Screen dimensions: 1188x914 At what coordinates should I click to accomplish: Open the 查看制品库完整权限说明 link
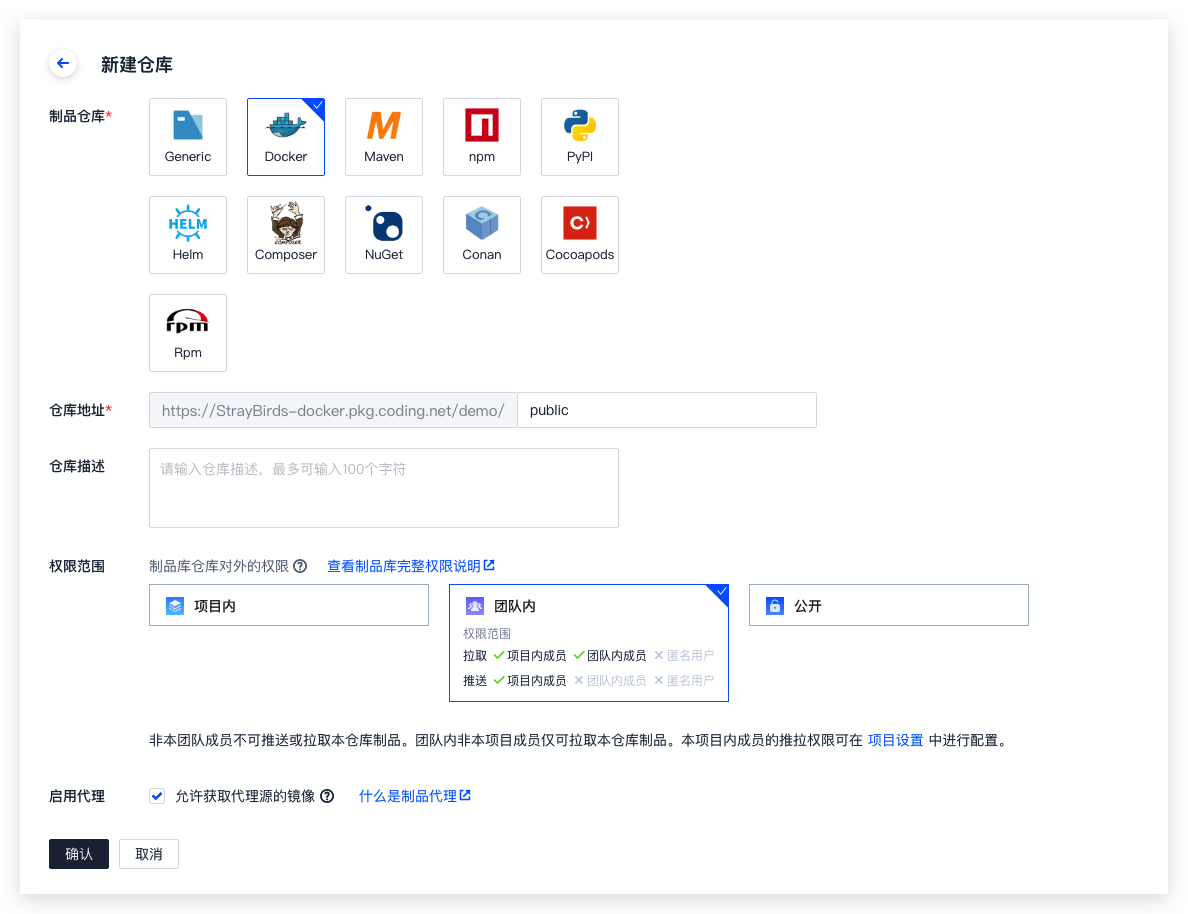[411, 566]
